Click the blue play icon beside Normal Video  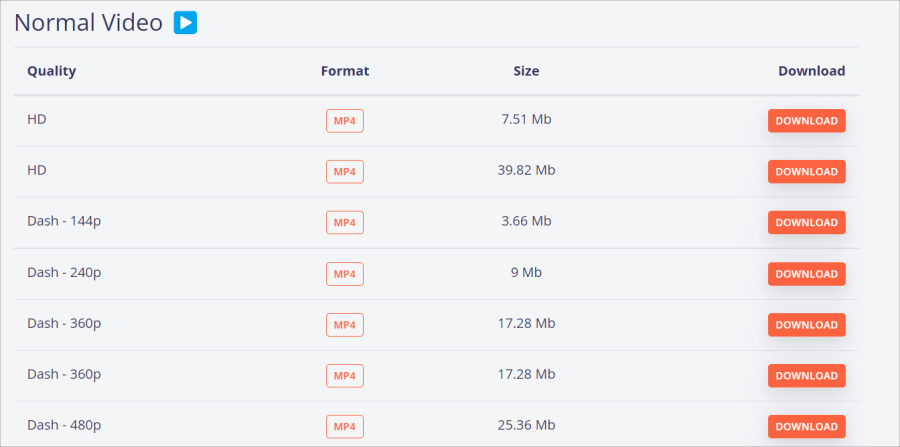point(185,23)
